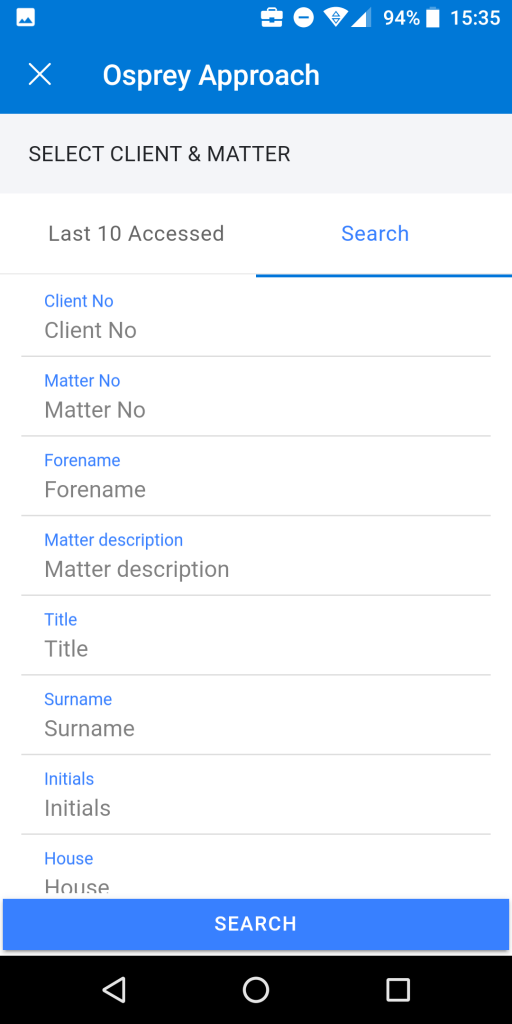Viewport: 512px width, 1024px height.
Task: Select the Search tab
Action: point(376,233)
